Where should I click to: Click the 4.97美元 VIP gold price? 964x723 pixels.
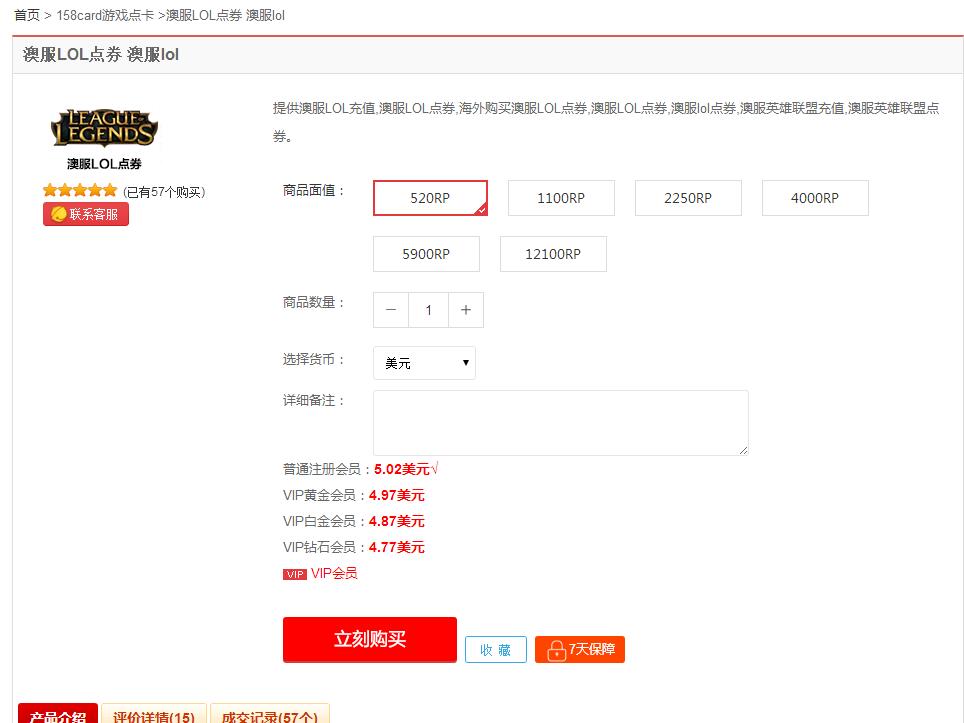click(x=397, y=495)
